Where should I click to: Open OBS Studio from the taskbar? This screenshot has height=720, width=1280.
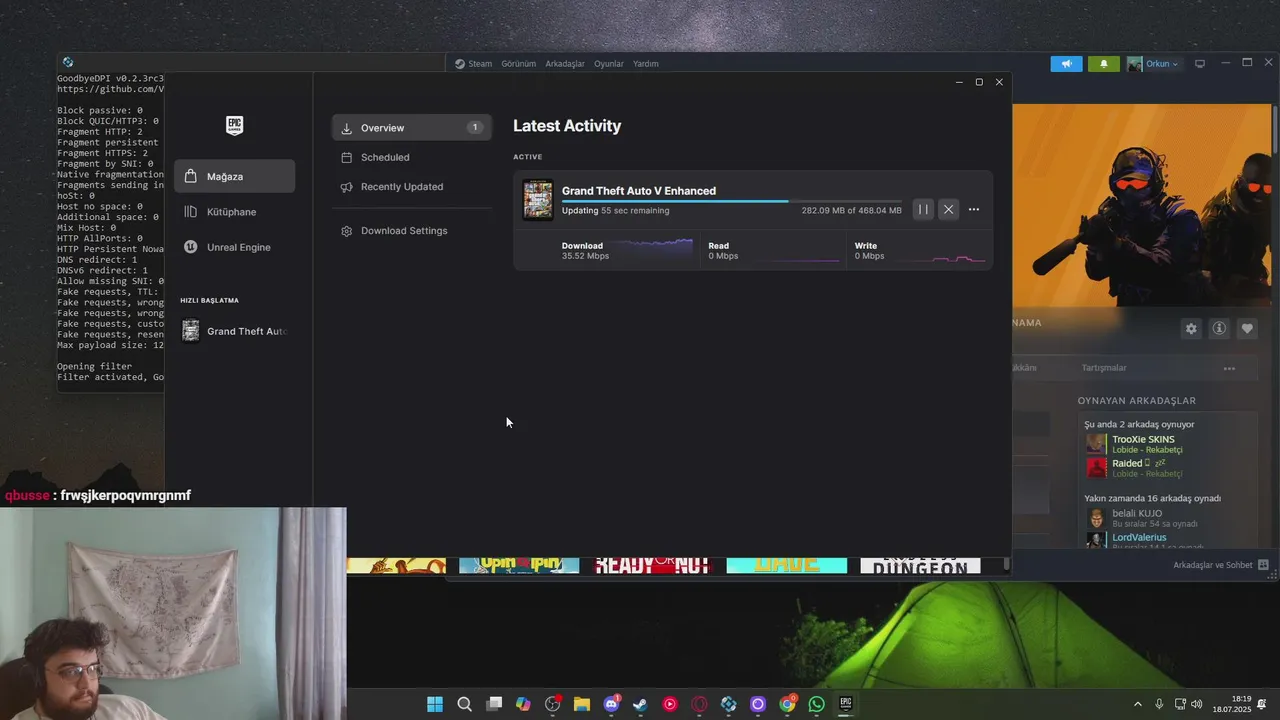552,704
